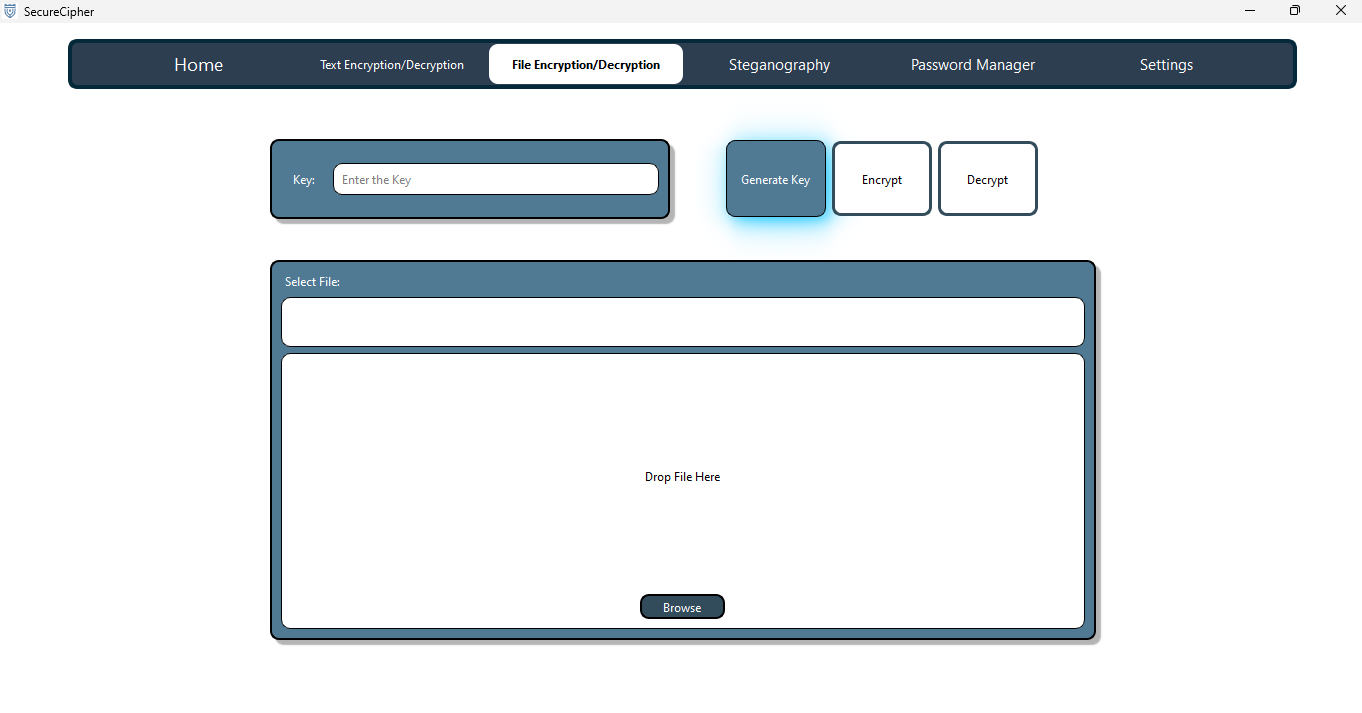Image resolution: width=1362 pixels, height=713 pixels.
Task: Open the Password Manager tab
Action: point(972,65)
